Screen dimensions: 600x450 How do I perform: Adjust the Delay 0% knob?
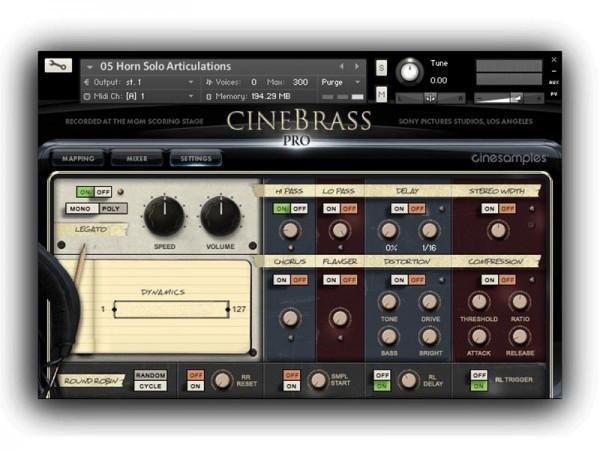point(389,231)
